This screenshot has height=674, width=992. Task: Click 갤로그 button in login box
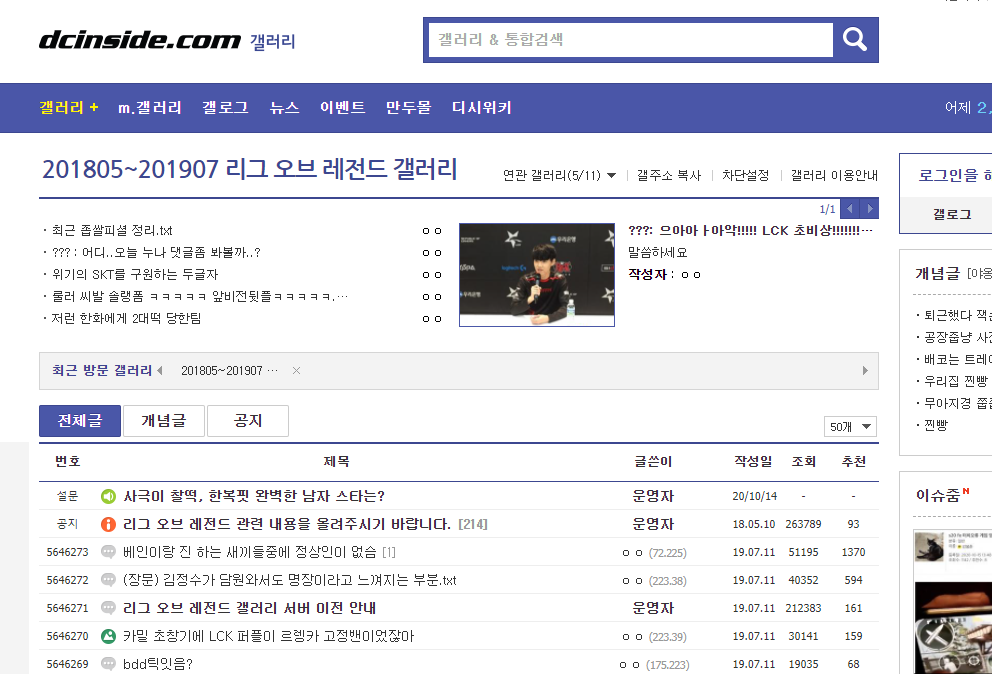952,215
